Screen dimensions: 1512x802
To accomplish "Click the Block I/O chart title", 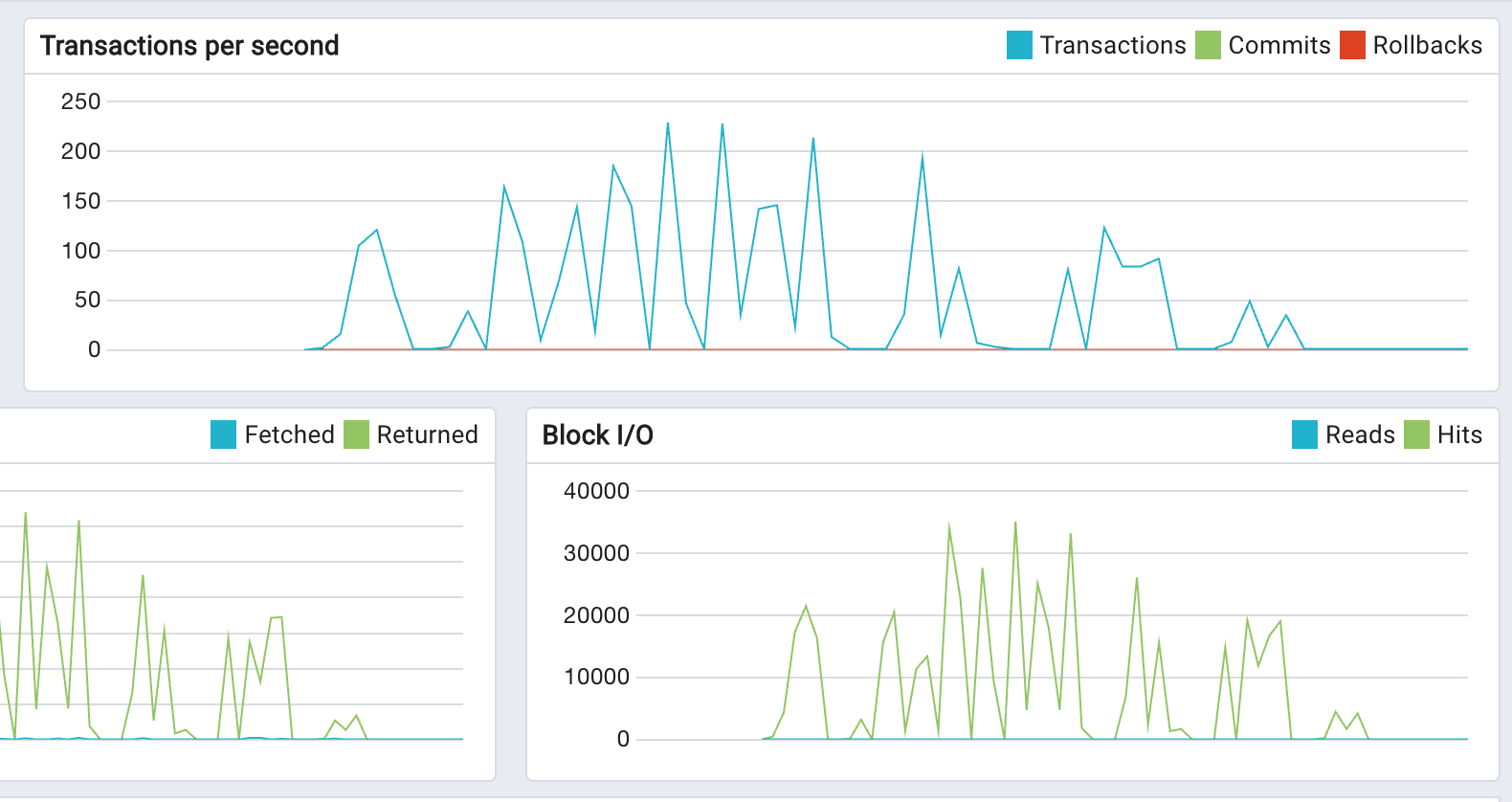I will click(x=598, y=435).
